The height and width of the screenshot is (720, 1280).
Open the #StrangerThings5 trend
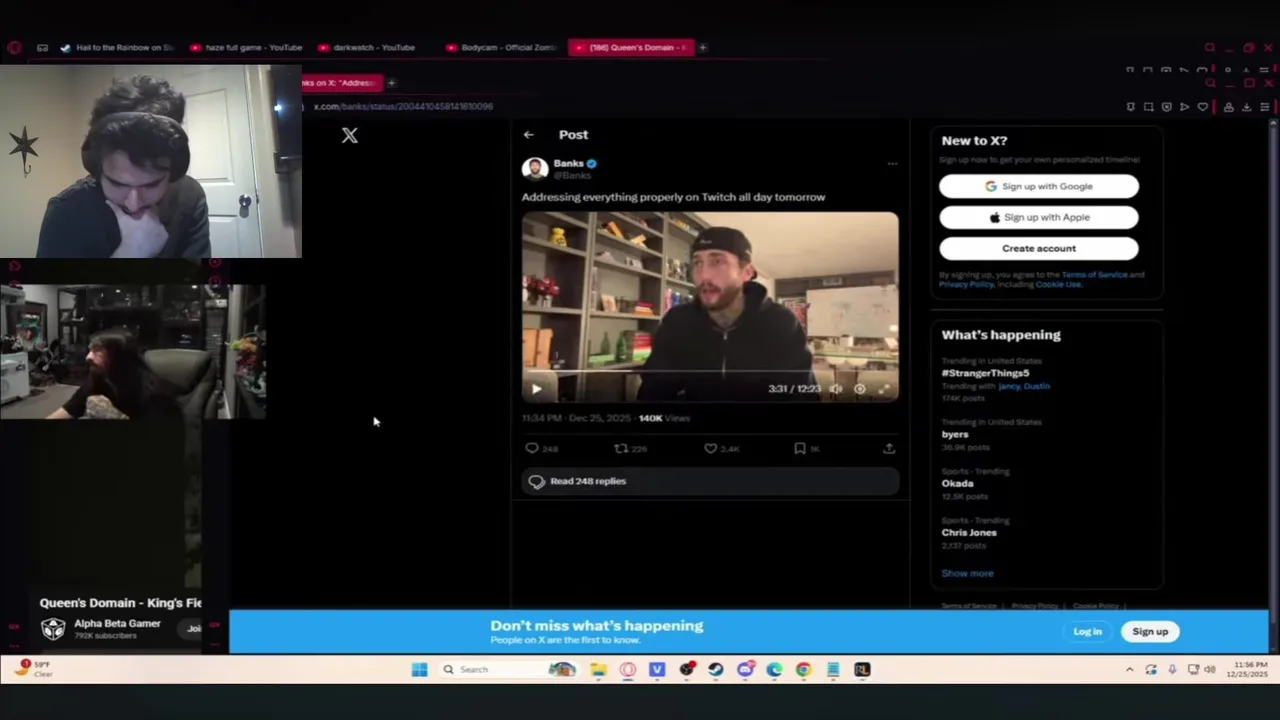(985, 373)
